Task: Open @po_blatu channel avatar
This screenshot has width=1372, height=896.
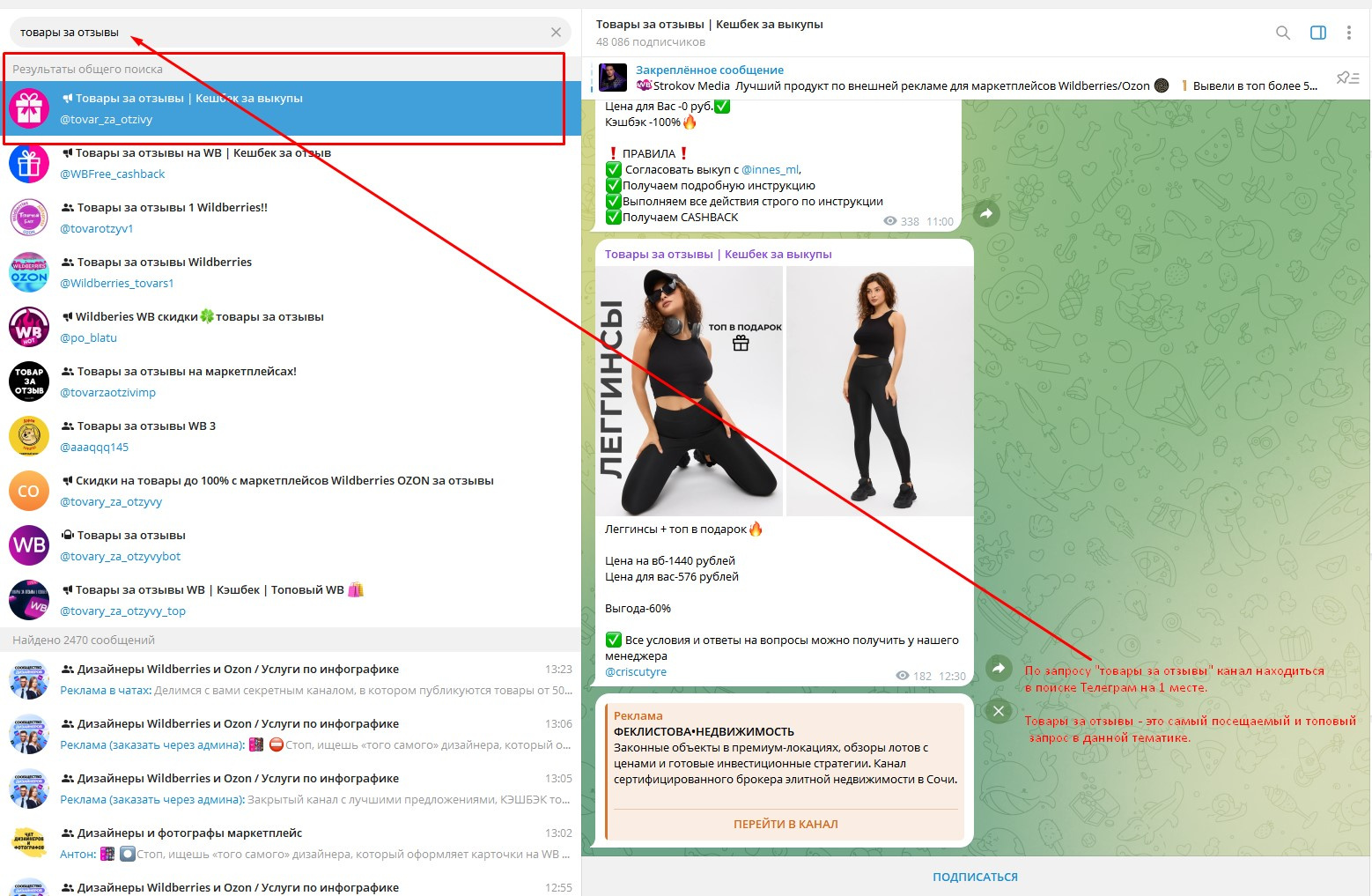Action: pyautogui.click(x=29, y=327)
